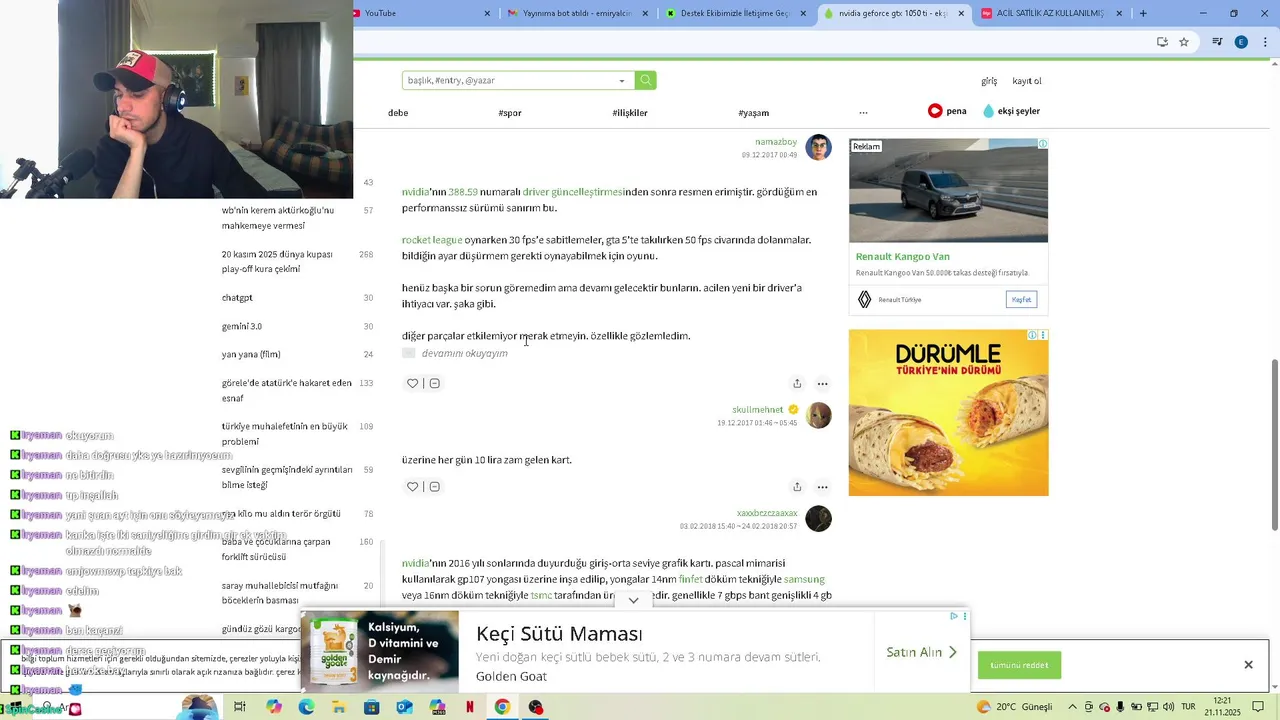Click the green search magnifier button
This screenshot has height=720, width=1280.
646,80
